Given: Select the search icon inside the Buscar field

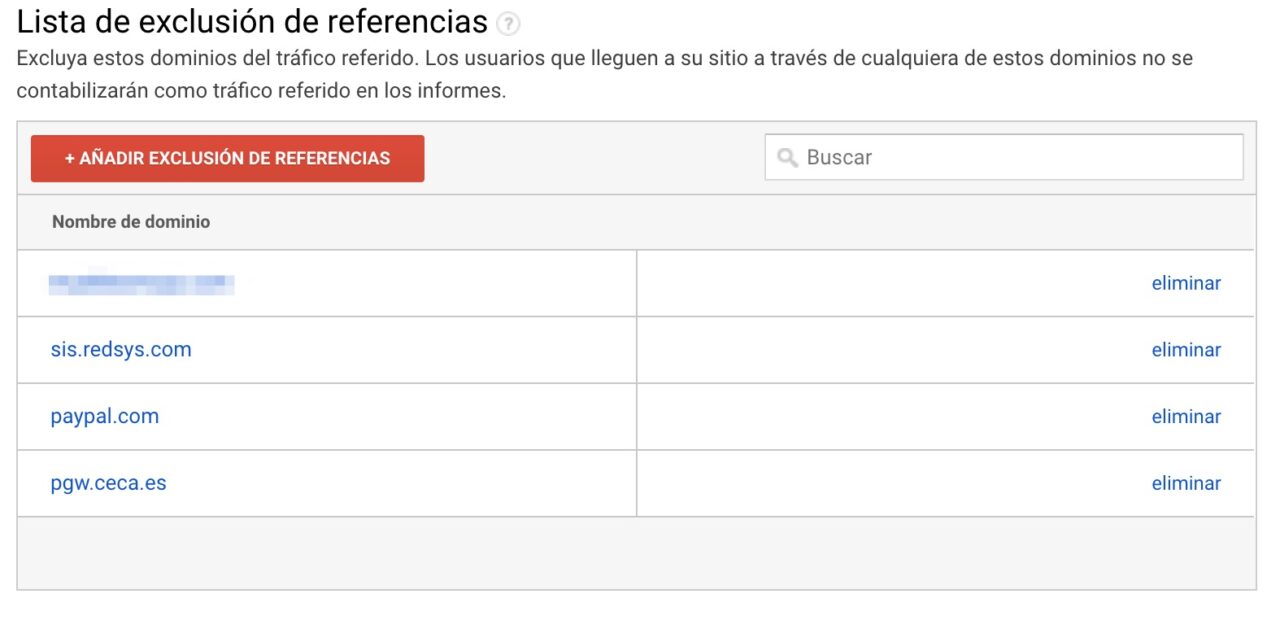Looking at the screenshot, I should coord(787,157).
